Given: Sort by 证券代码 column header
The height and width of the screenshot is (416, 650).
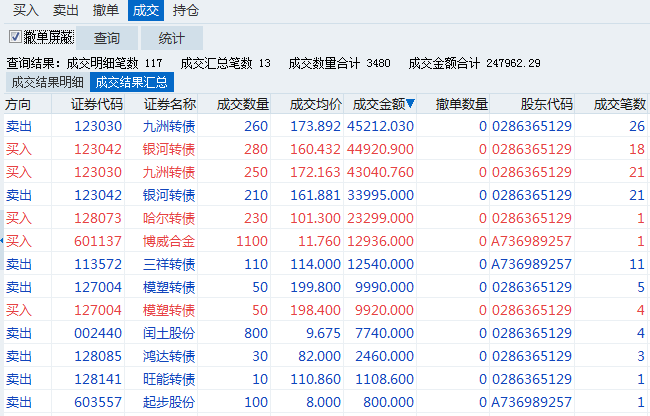Looking at the screenshot, I should coord(88,104).
